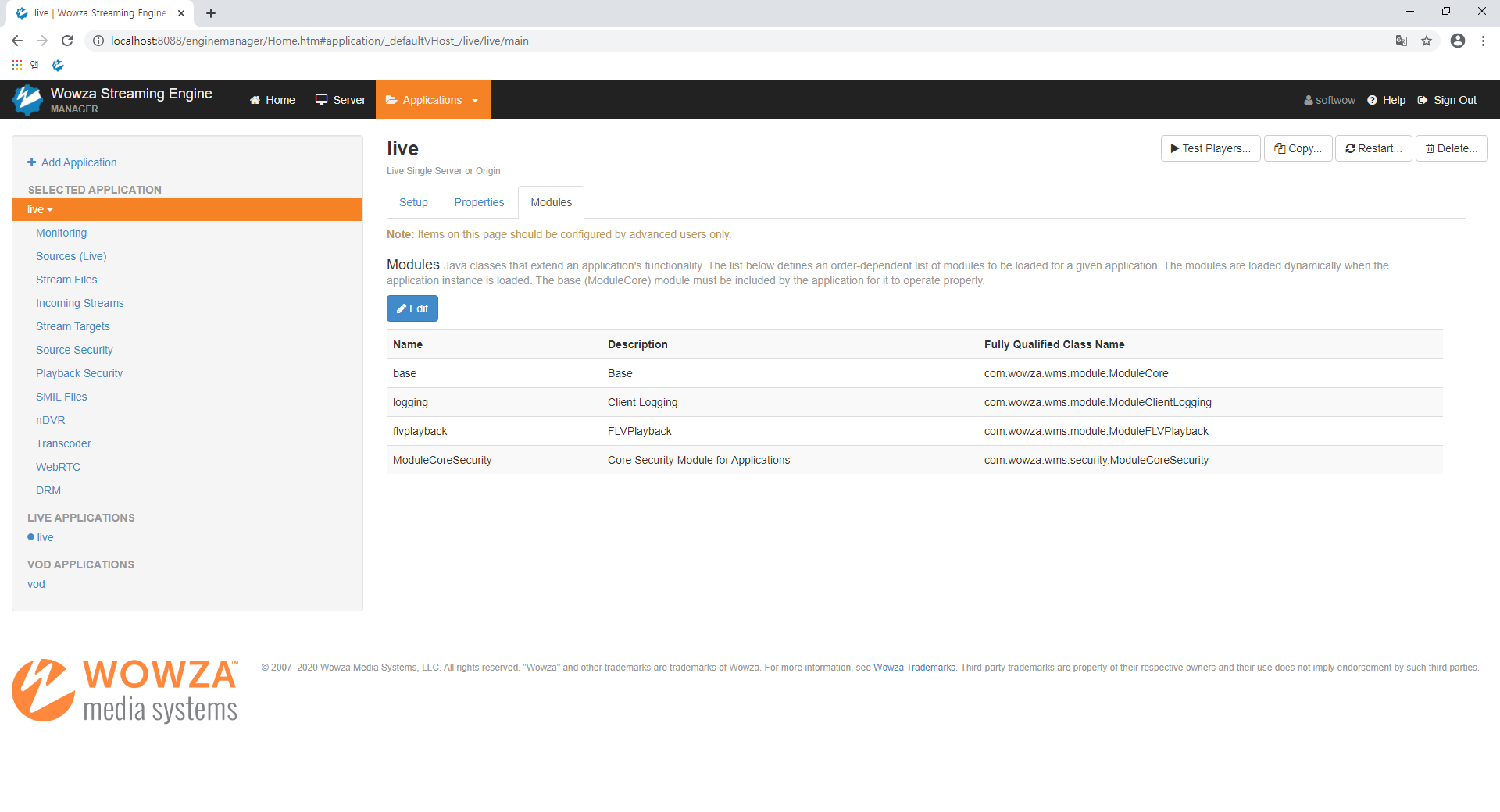Click the logging module name
The image size is (1500, 812).
tap(410, 402)
